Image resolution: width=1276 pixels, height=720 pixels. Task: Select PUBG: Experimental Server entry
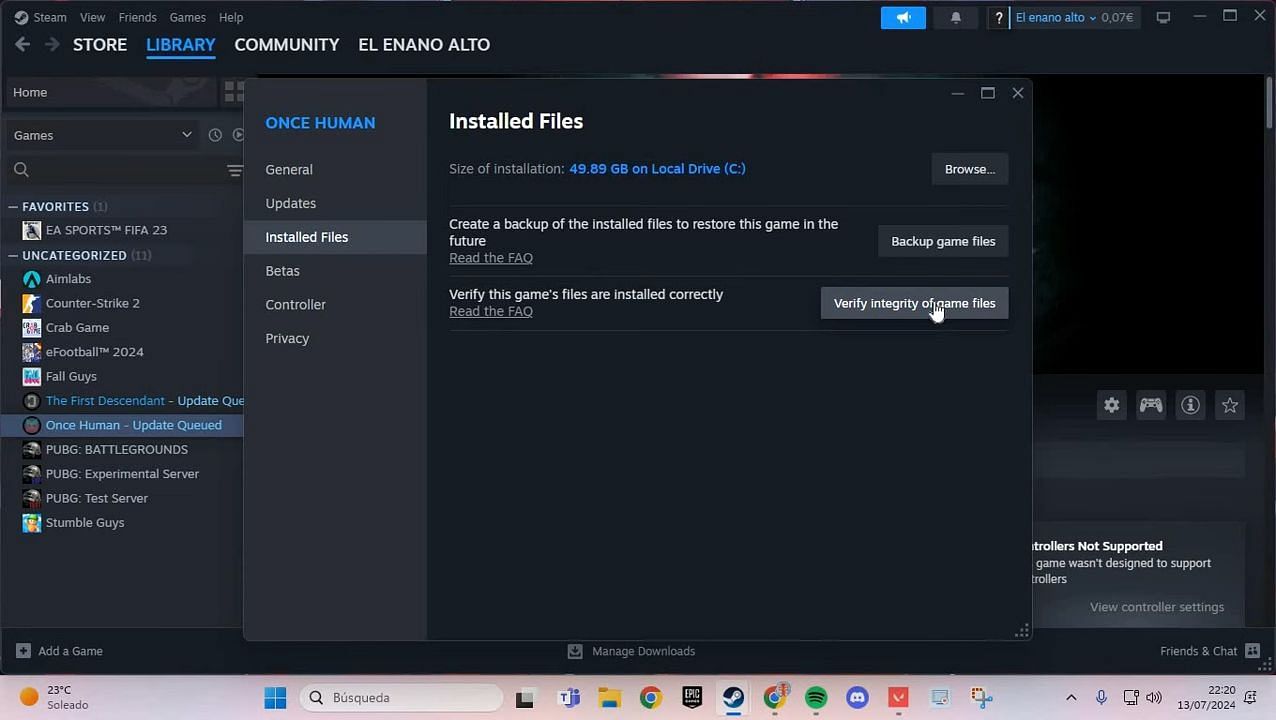point(124,474)
